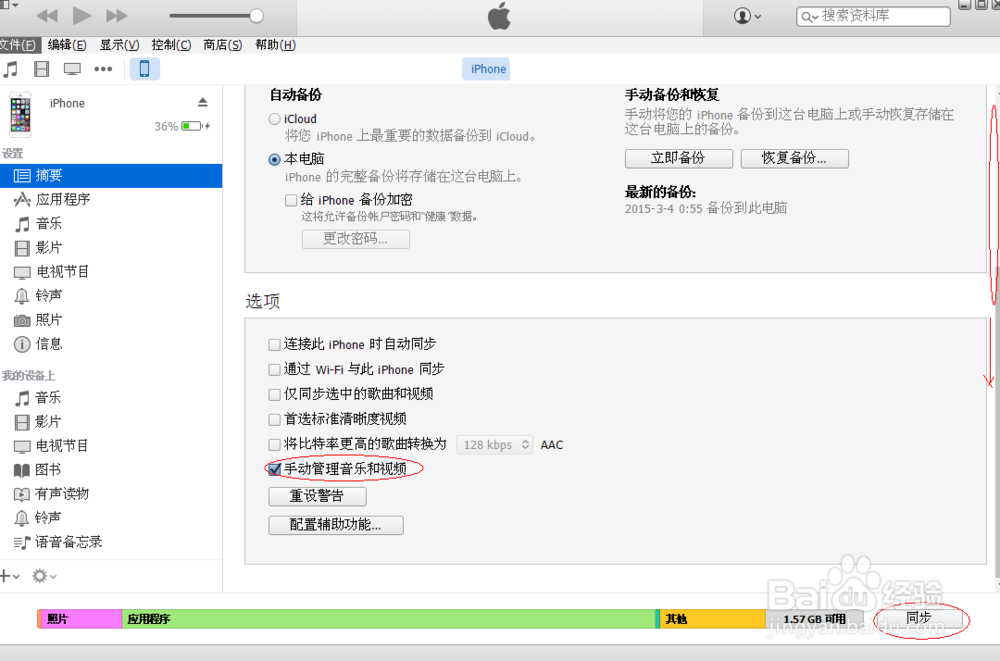Viewport: 1000px width, 661px height.
Task: Eject the iPhone device
Action: click(203, 102)
